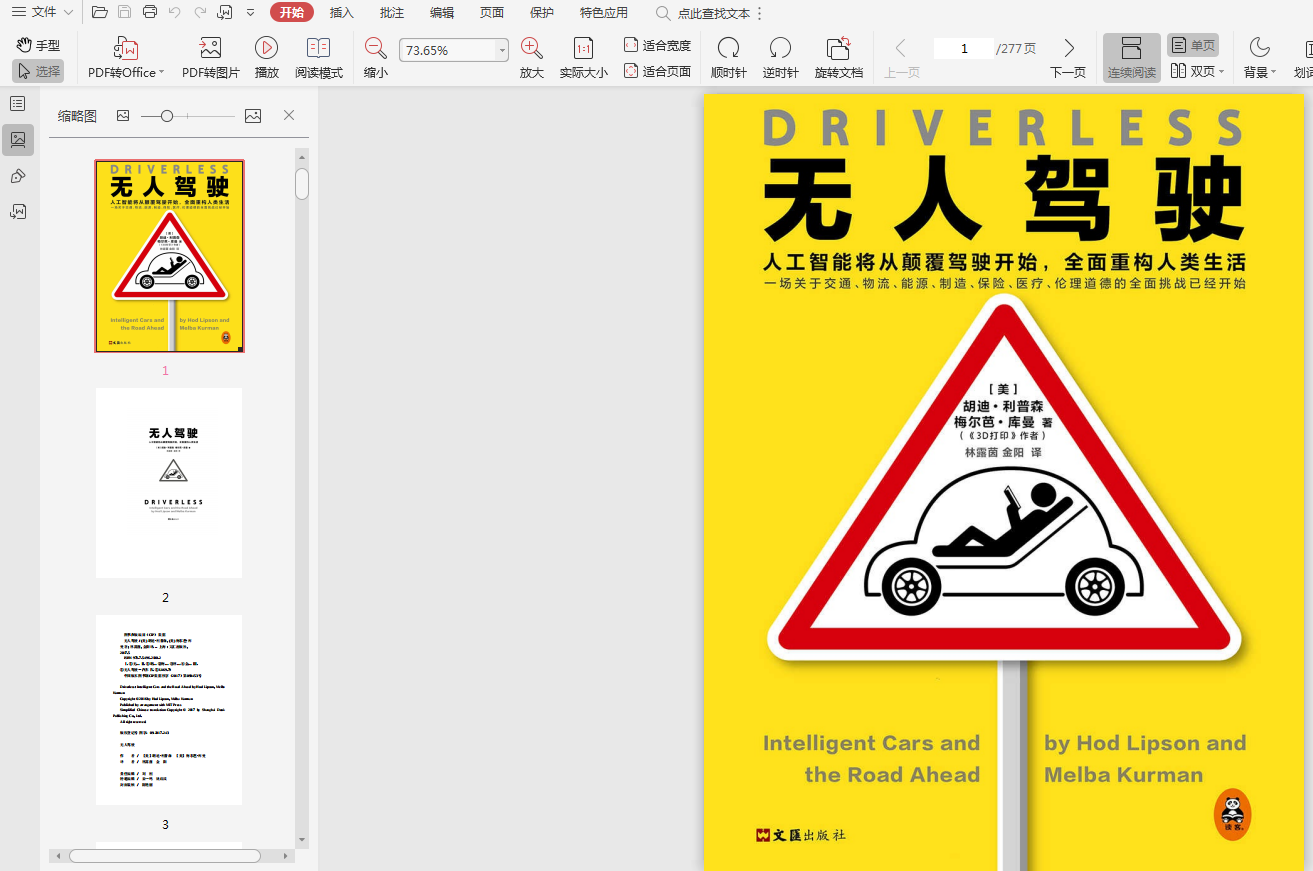Toggle 连续阅读 continuous reading
The width and height of the screenshot is (1313, 871).
pos(1132,58)
